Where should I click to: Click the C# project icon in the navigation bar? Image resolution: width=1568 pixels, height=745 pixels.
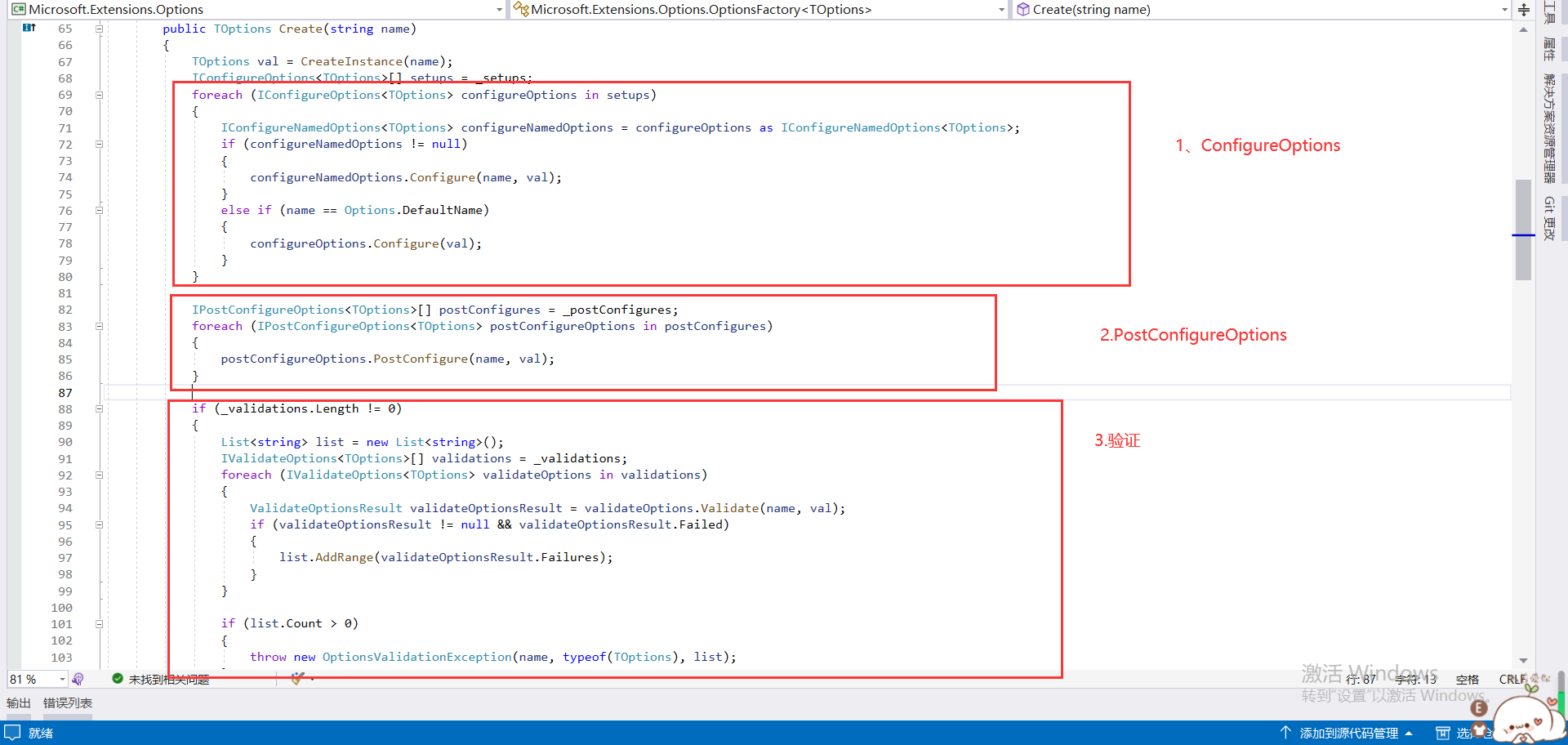18,10
